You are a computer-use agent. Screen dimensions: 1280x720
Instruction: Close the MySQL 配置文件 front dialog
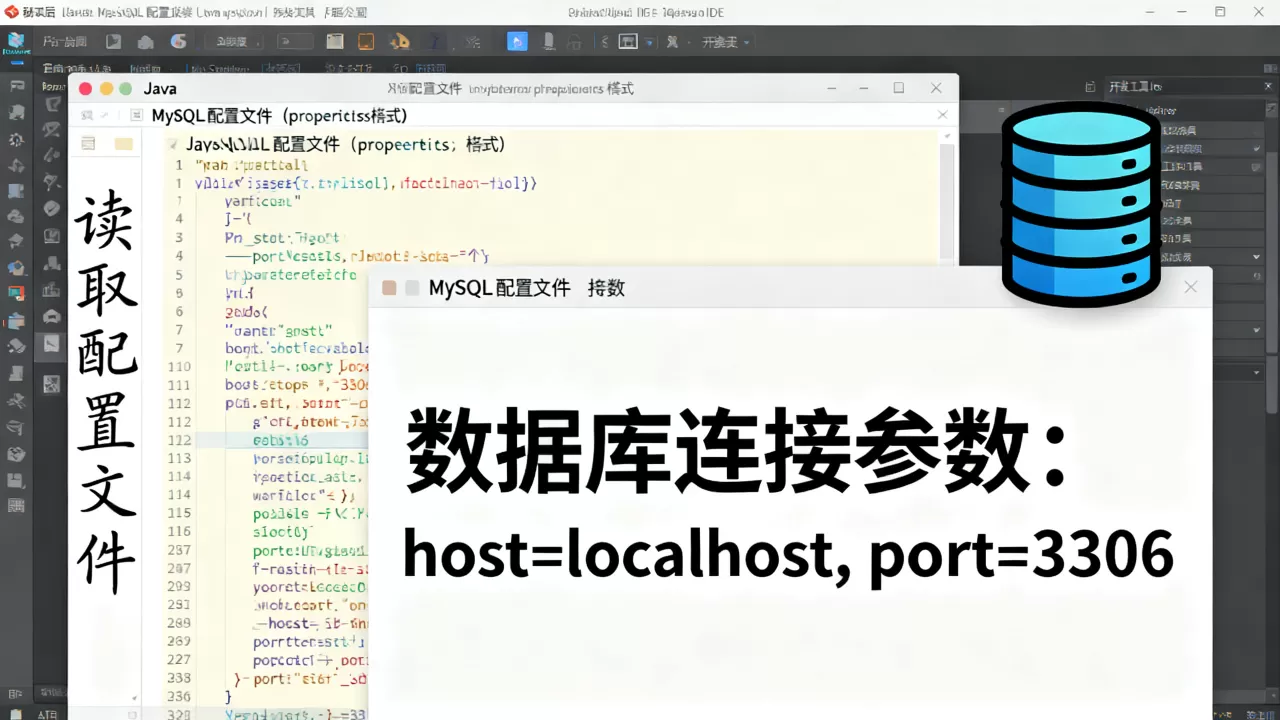(1190, 287)
